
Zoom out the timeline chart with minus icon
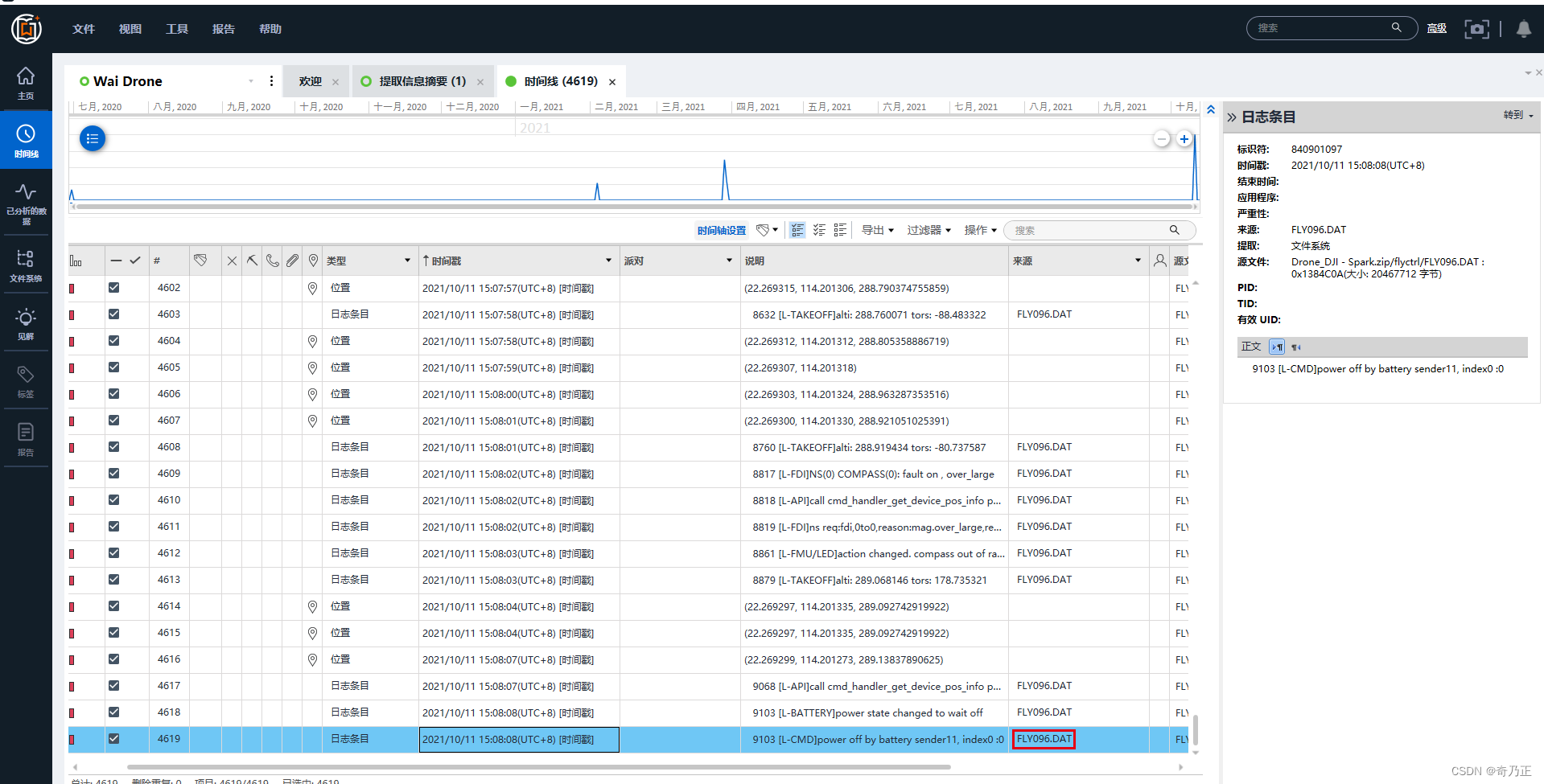point(1162,139)
